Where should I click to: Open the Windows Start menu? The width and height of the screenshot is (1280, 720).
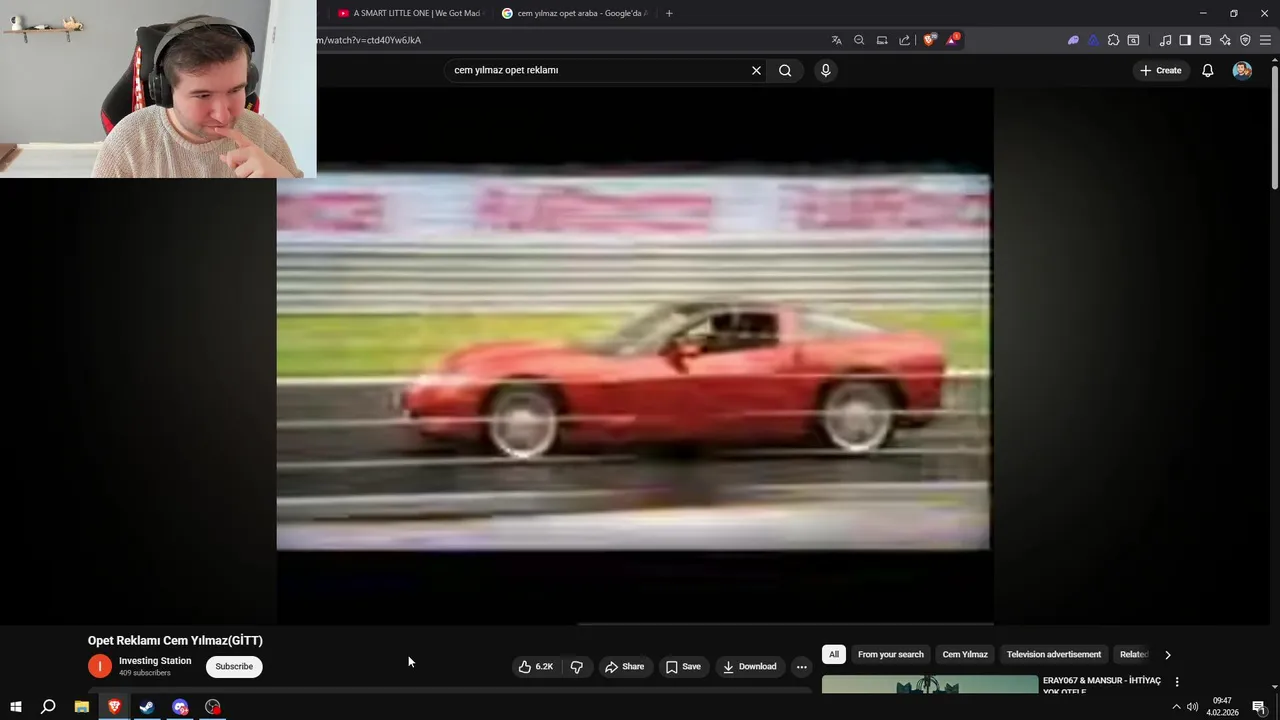(16, 707)
